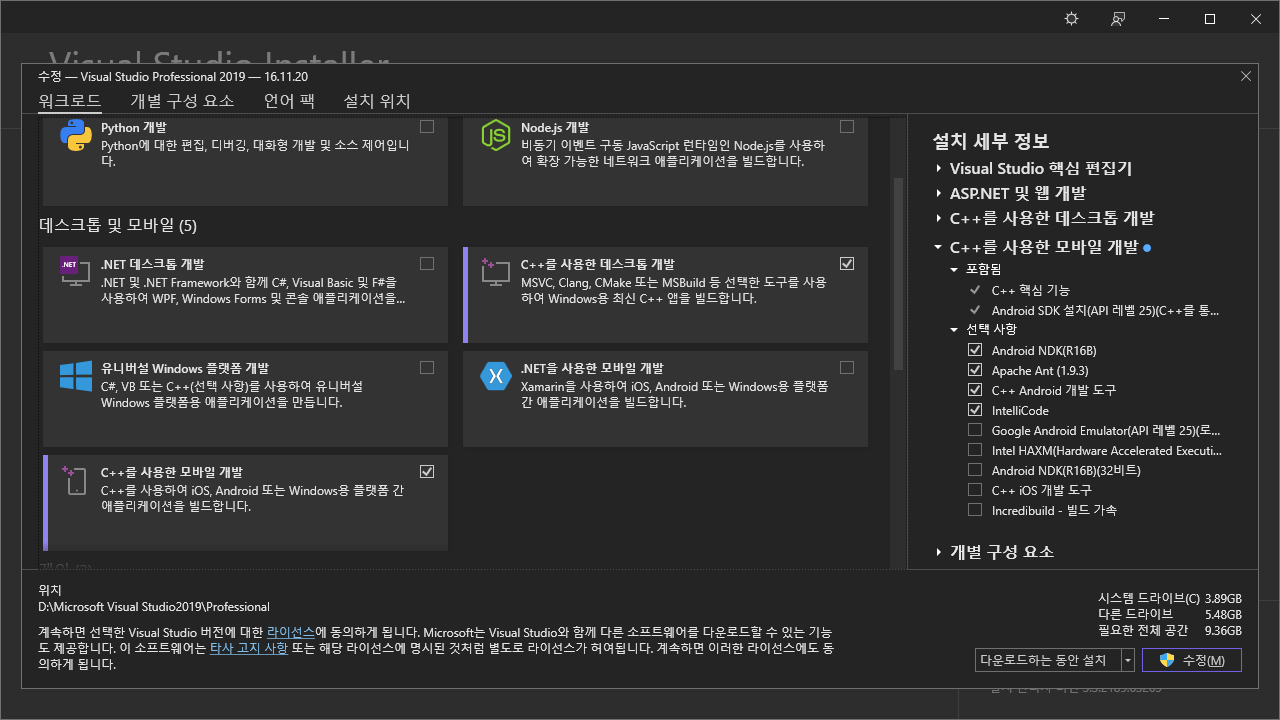The height and width of the screenshot is (720, 1280).
Task: Open the 타사 고지 사항 link
Action: click(249, 648)
